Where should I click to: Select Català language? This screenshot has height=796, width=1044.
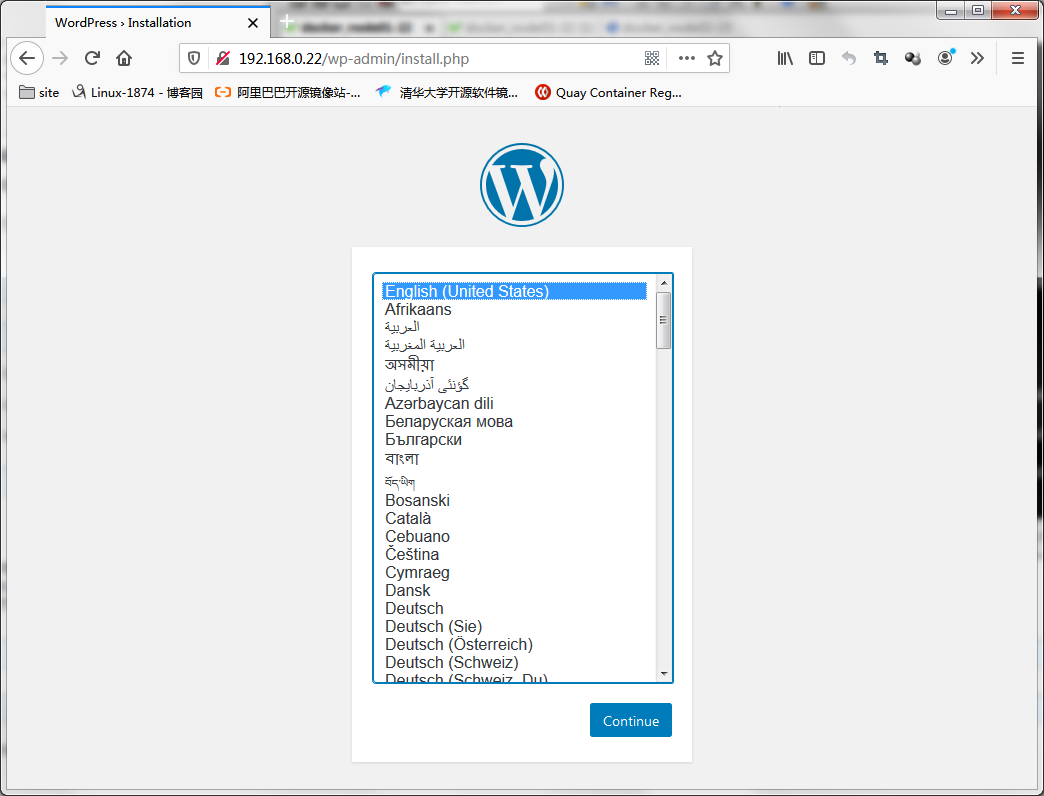pyautogui.click(x=515, y=518)
